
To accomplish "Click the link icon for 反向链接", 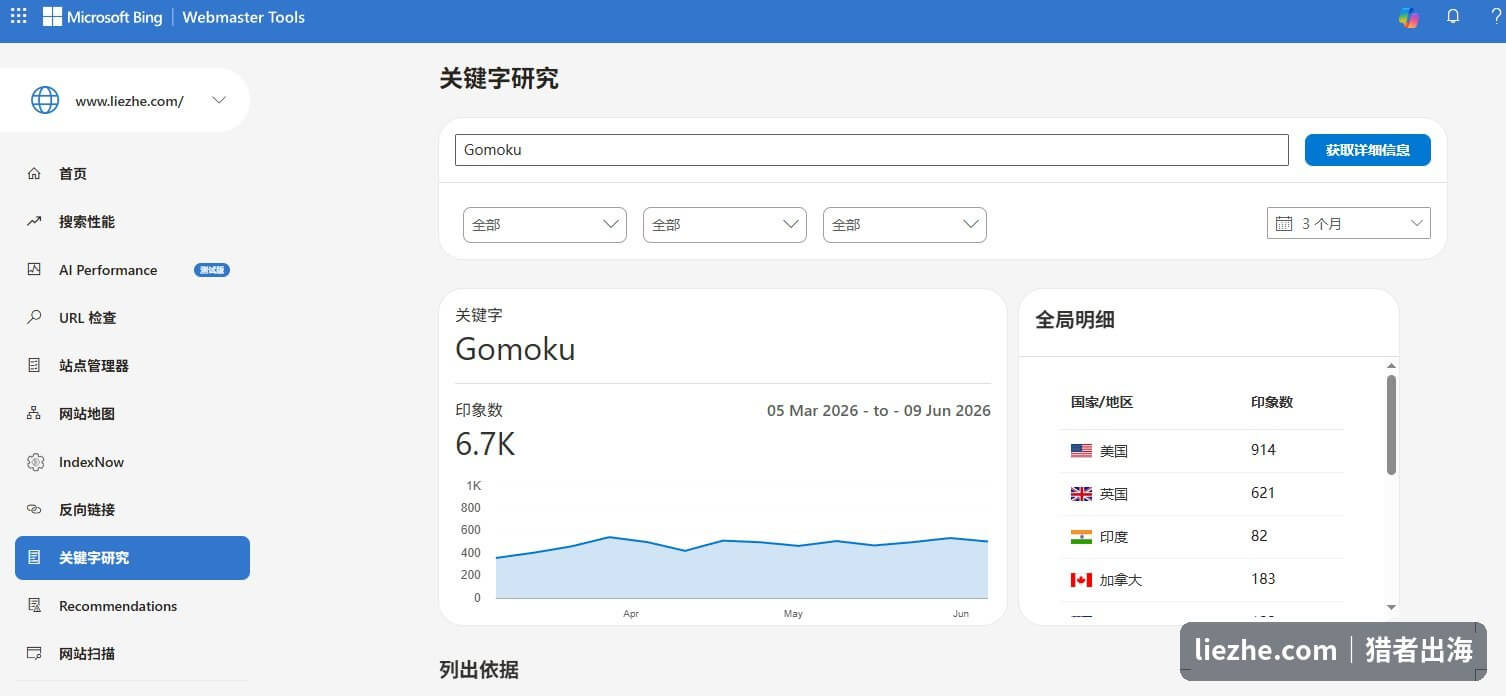I will coord(34,510).
